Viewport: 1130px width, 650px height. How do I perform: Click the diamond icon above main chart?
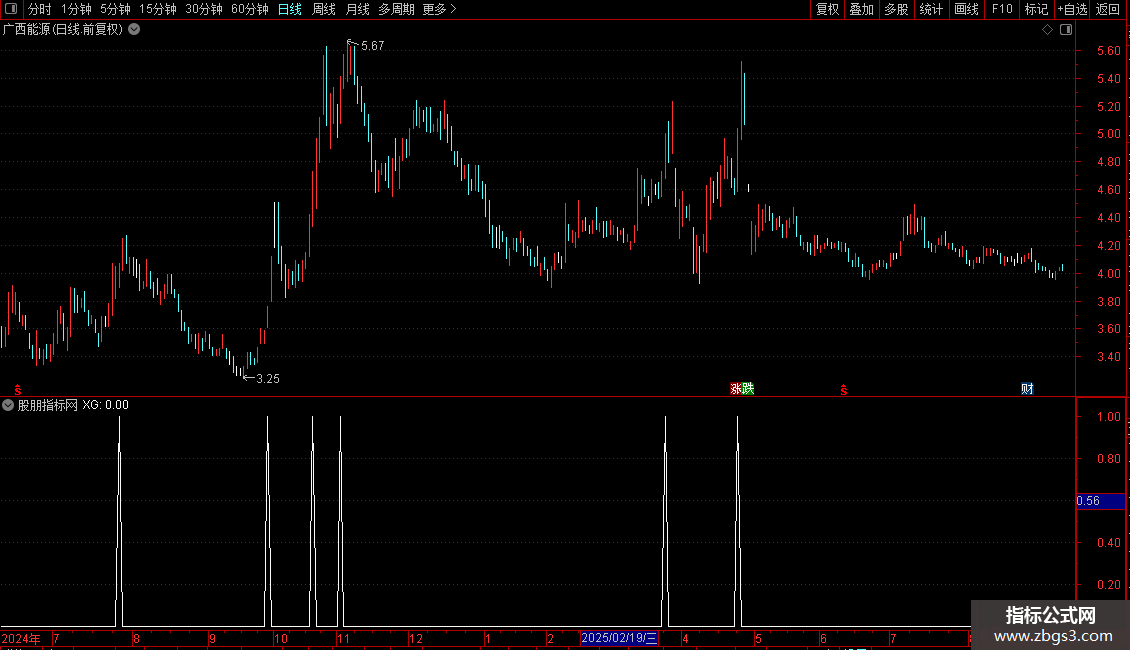click(x=1047, y=30)
